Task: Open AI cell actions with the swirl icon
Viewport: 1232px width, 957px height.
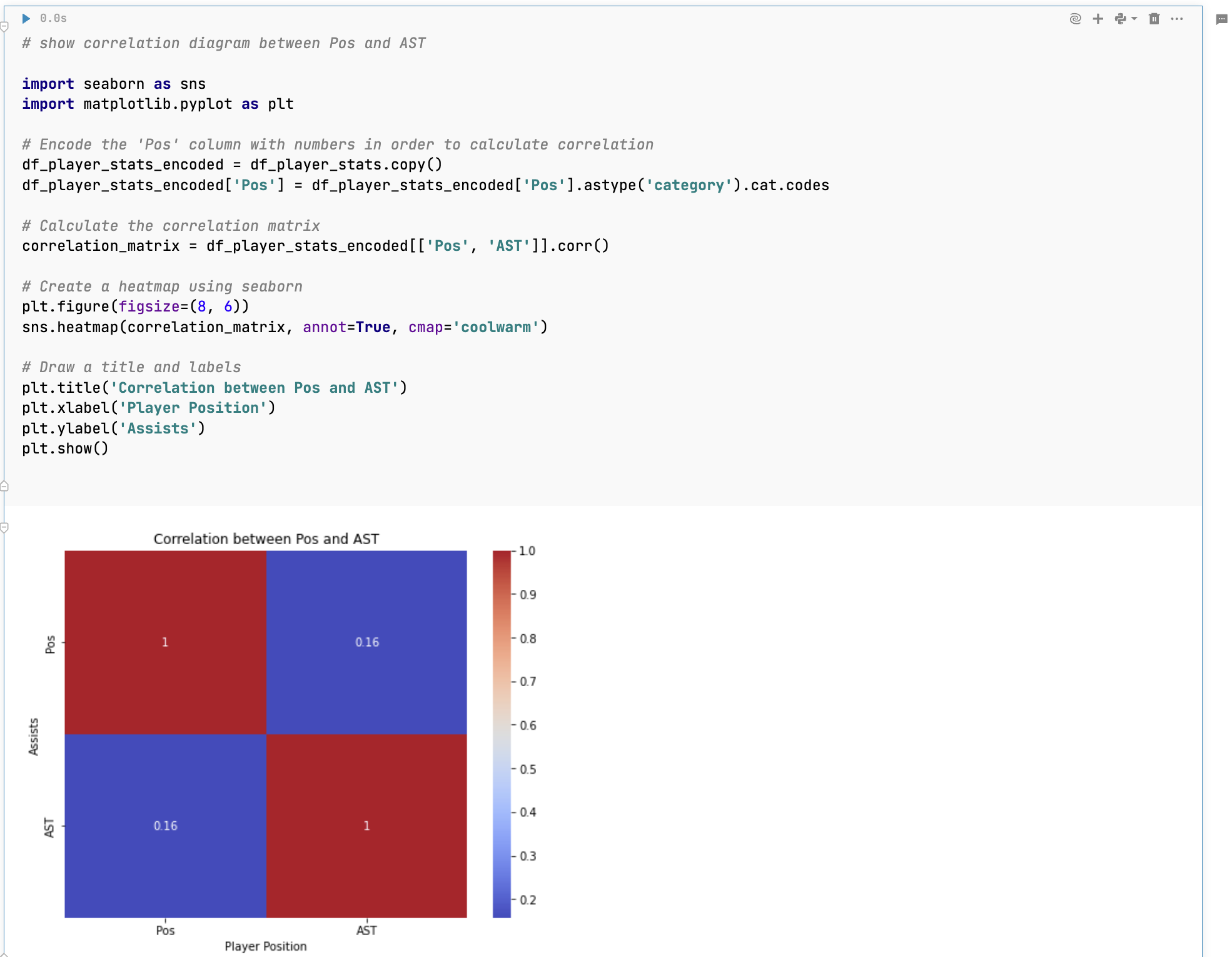Action: (1074, 18)
